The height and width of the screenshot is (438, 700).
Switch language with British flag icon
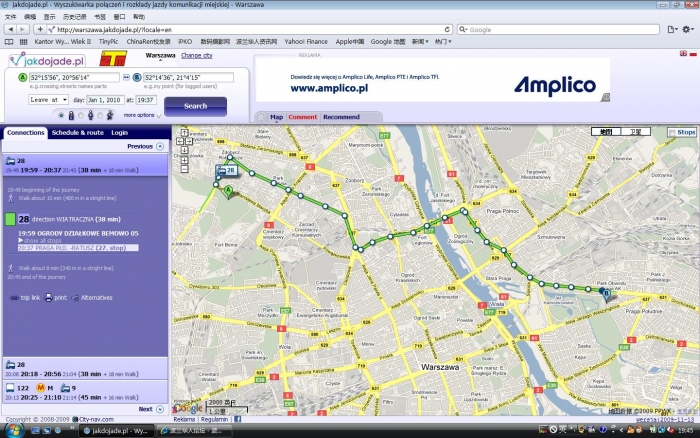coord(683,54)
